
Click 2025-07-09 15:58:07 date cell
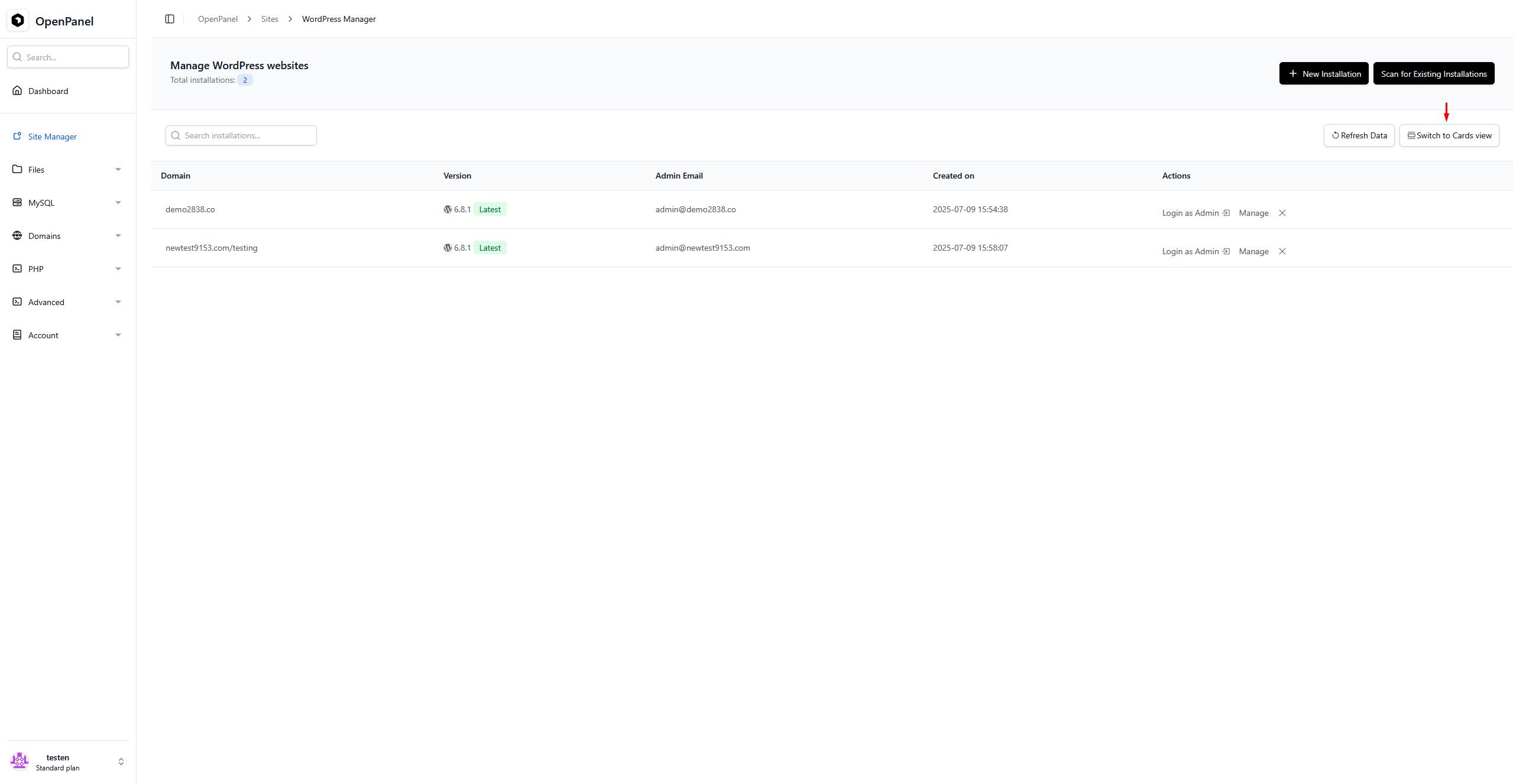[x=970, y=248]
